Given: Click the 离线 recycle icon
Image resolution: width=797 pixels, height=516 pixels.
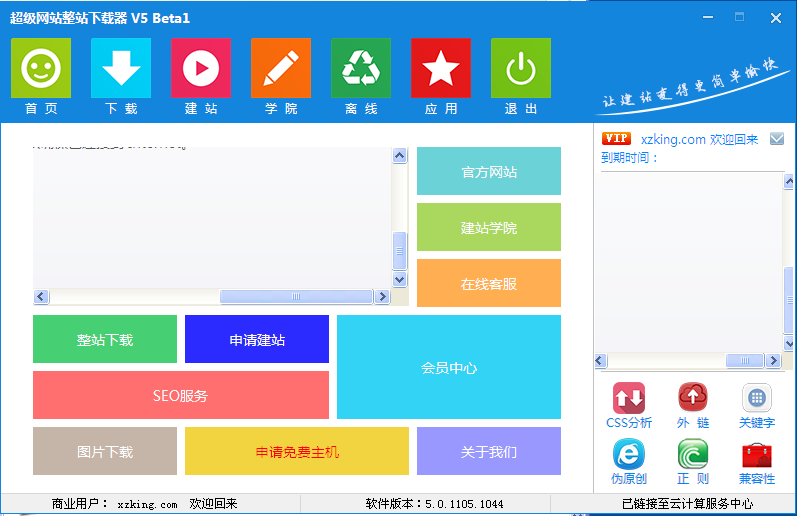Looking at the screenshot, I should [361, 68].
